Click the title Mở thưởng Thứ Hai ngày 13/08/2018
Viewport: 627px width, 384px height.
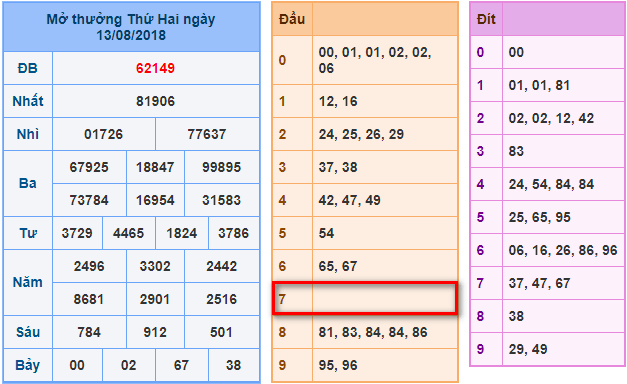click(x=131, y=27)
